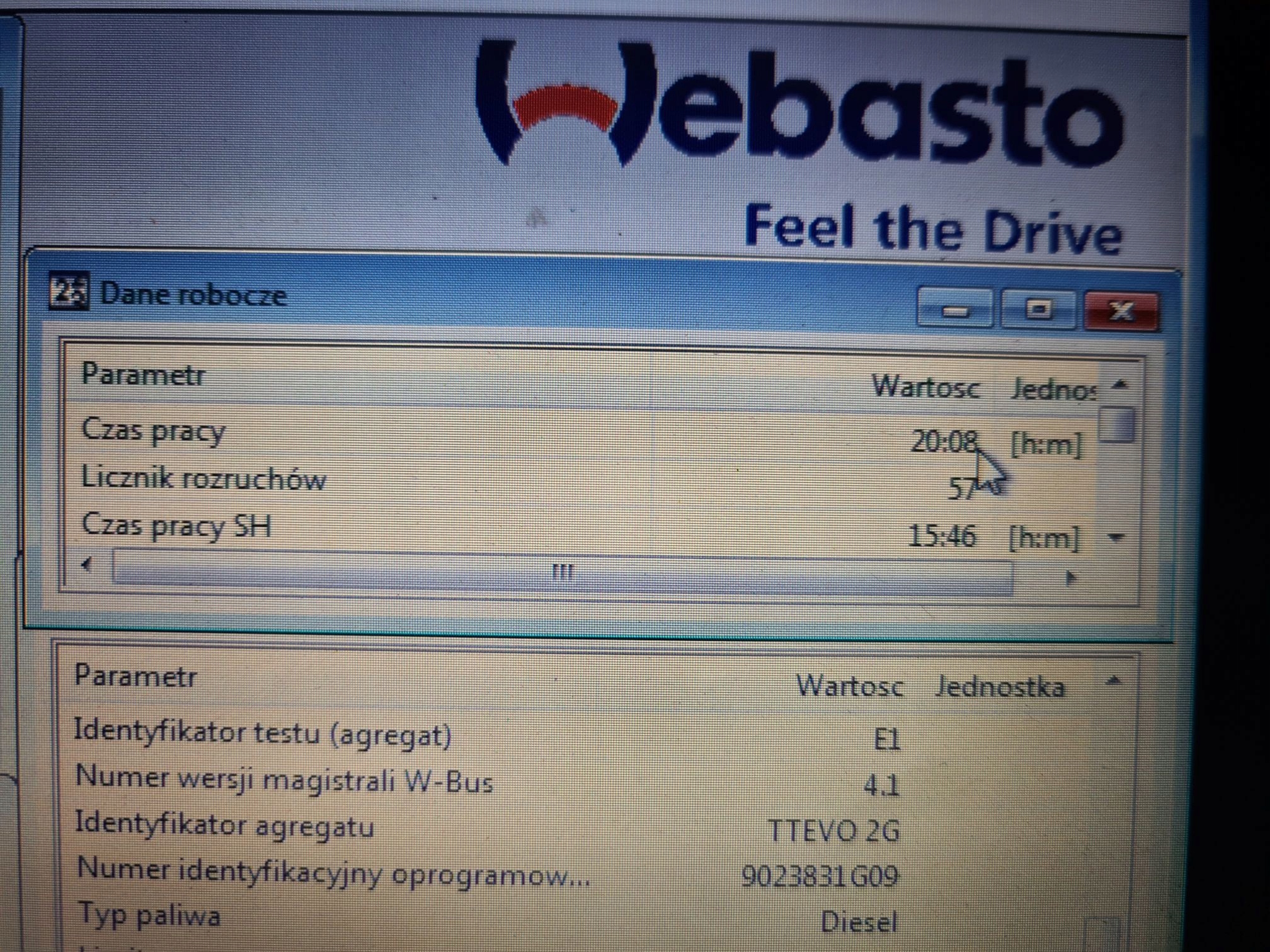
Task: Select the Identyfikator agregatu row
Action: coord(224,825)
